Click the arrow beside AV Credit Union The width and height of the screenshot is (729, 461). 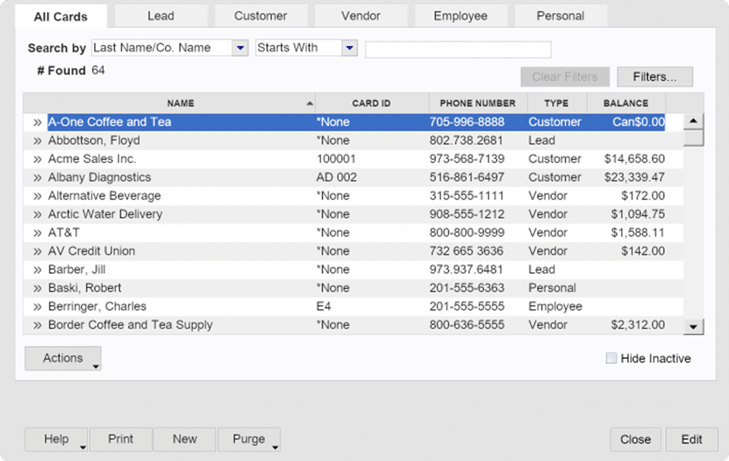[x=37, y=251]
